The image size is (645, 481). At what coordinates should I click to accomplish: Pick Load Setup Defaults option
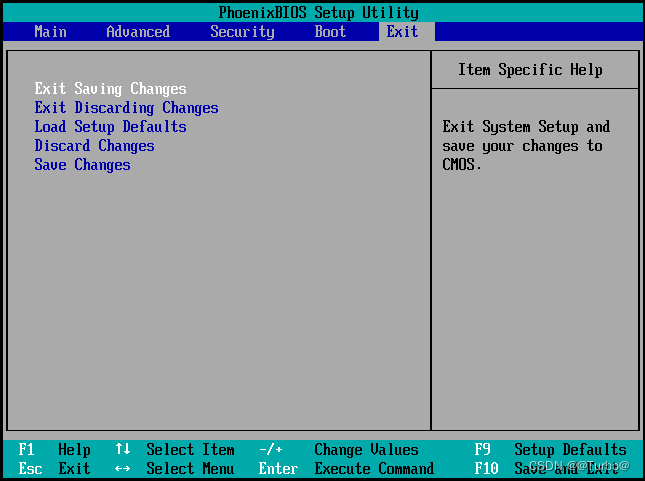point(110,127)
